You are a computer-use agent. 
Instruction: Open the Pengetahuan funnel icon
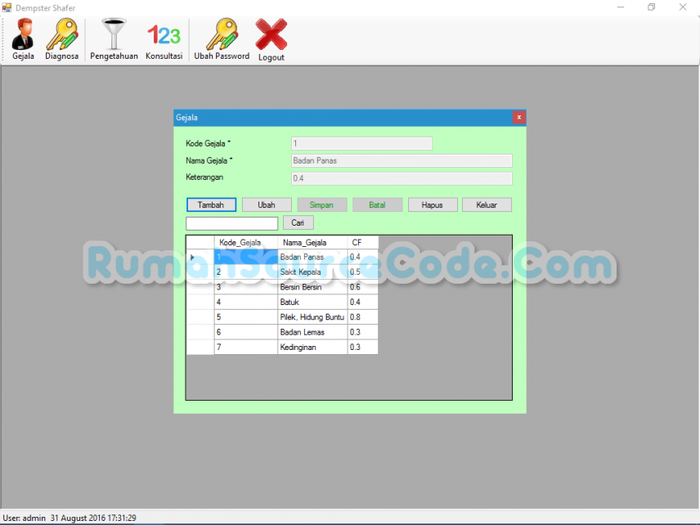point(114,39)
